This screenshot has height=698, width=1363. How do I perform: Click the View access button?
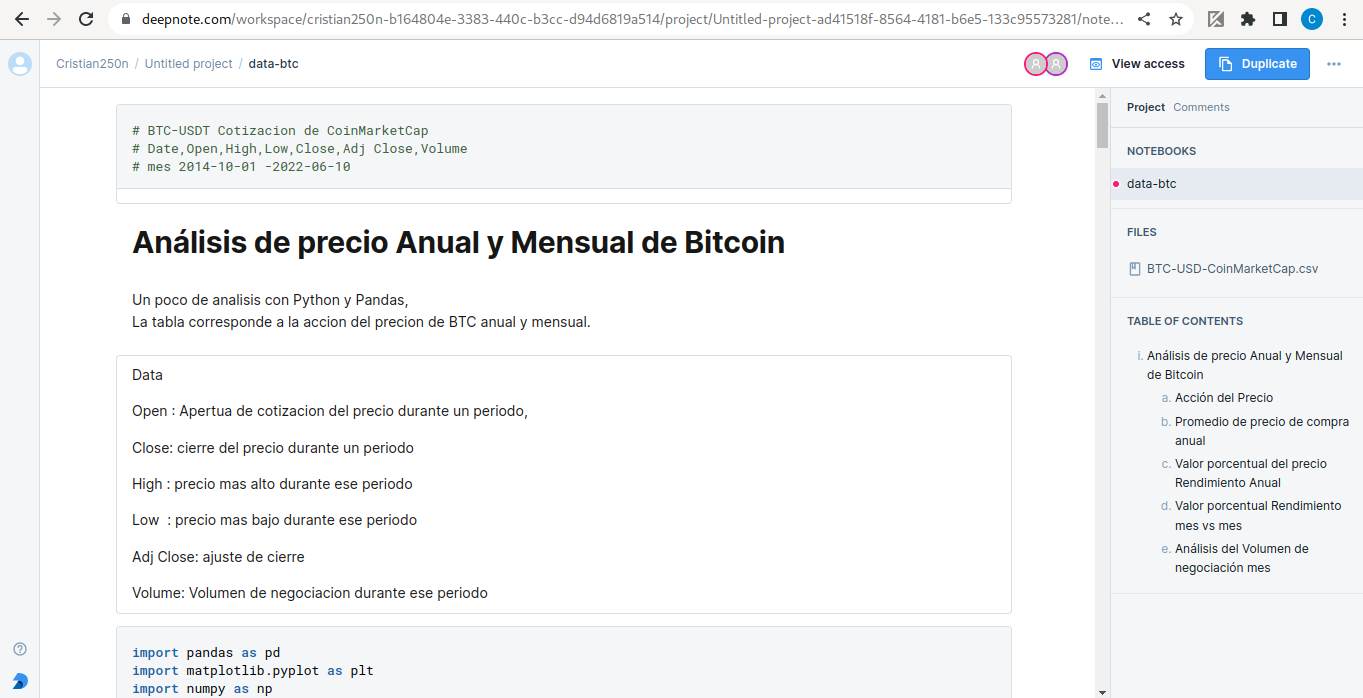[1137, 64]
